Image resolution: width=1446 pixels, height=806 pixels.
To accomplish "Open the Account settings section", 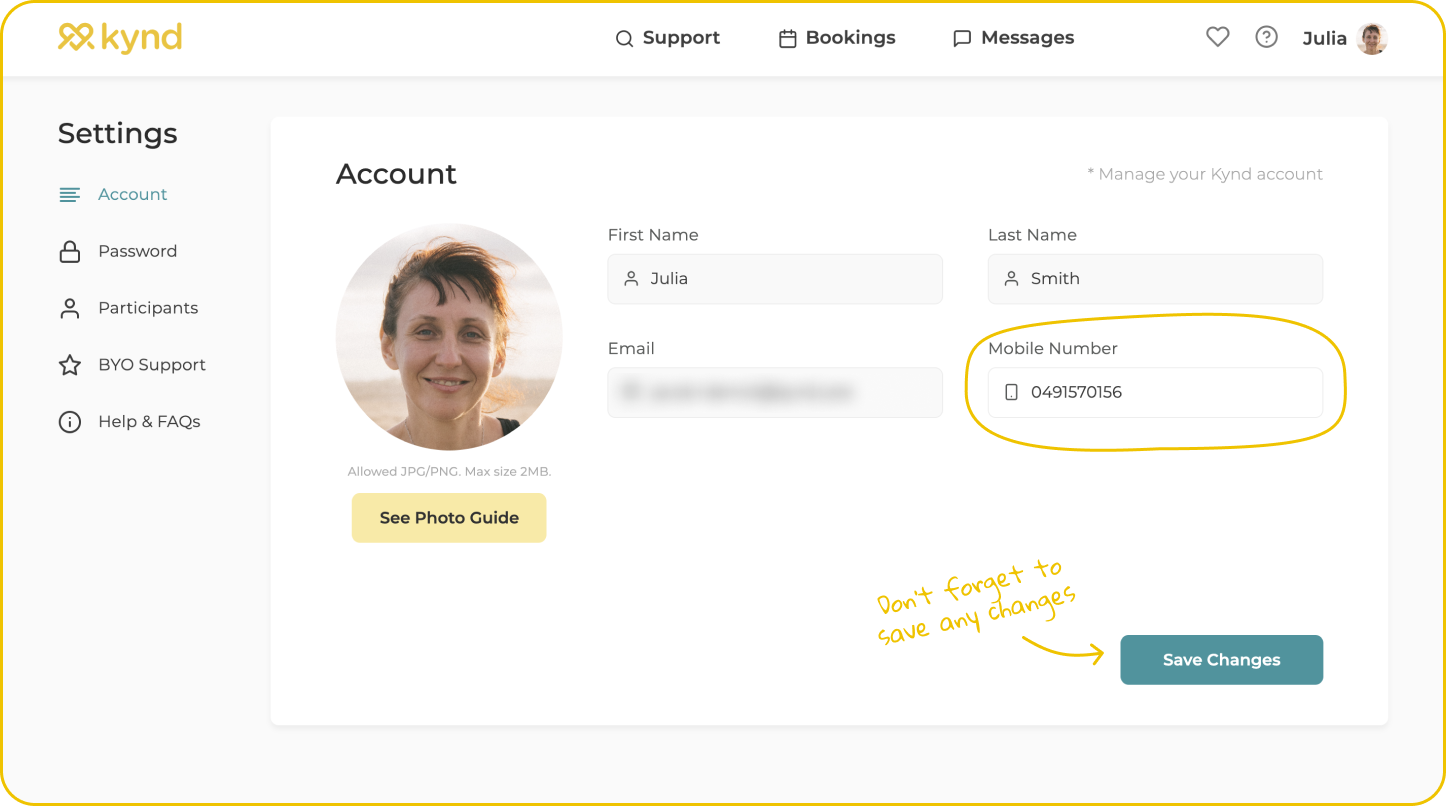I will [132, 194].
